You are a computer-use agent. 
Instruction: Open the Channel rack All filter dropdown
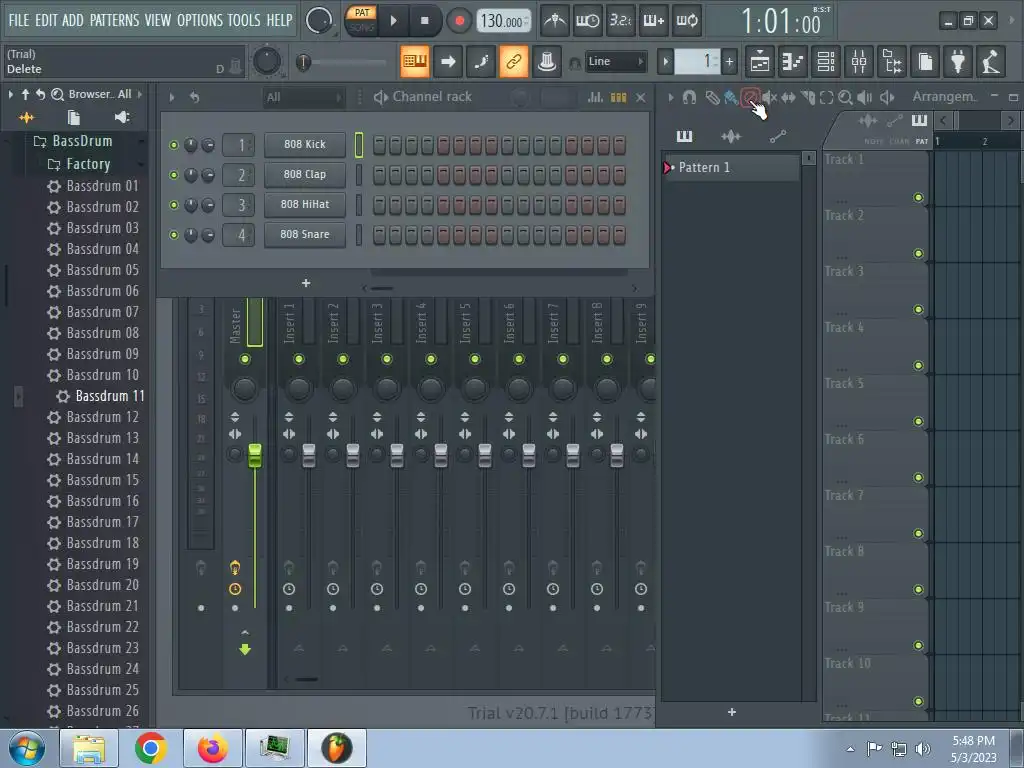(x=303, y=97)
